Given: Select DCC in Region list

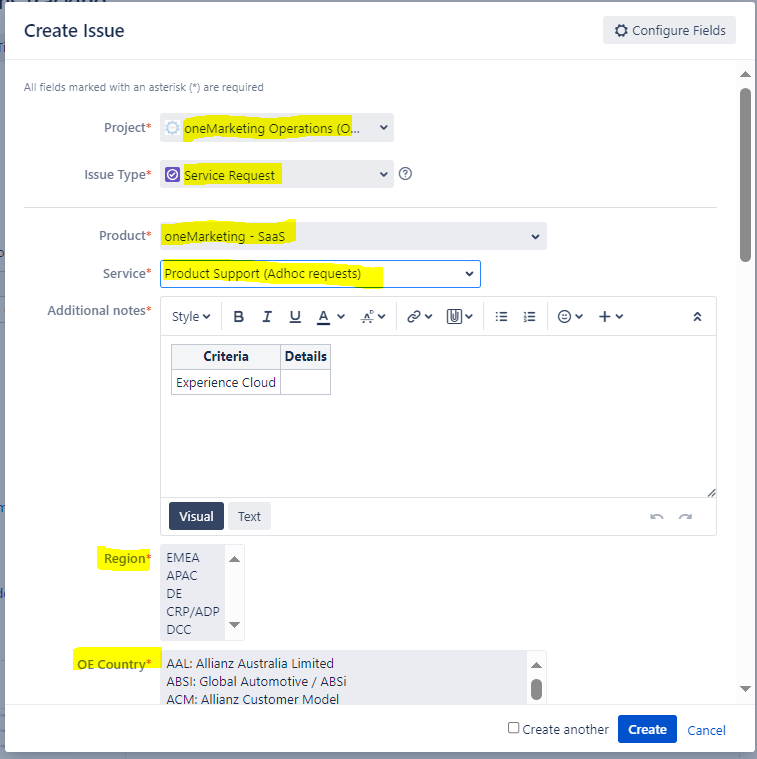Looking at the screenshot, I should (179, 629).
